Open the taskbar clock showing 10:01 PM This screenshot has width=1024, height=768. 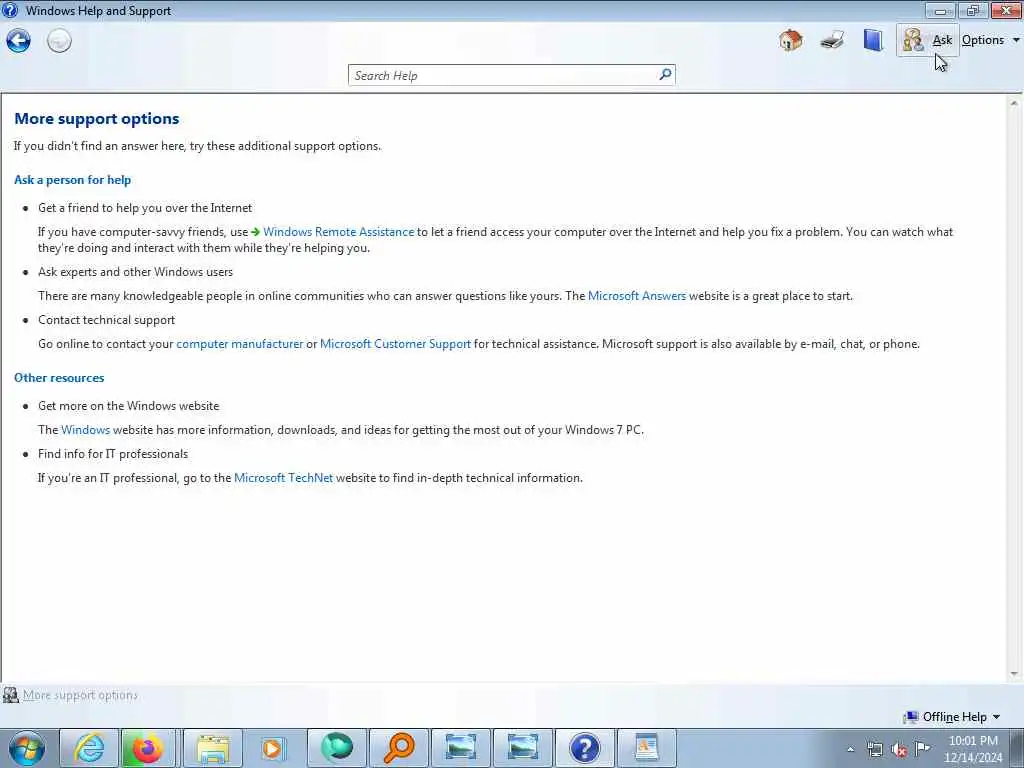click(x=973, y=748)
